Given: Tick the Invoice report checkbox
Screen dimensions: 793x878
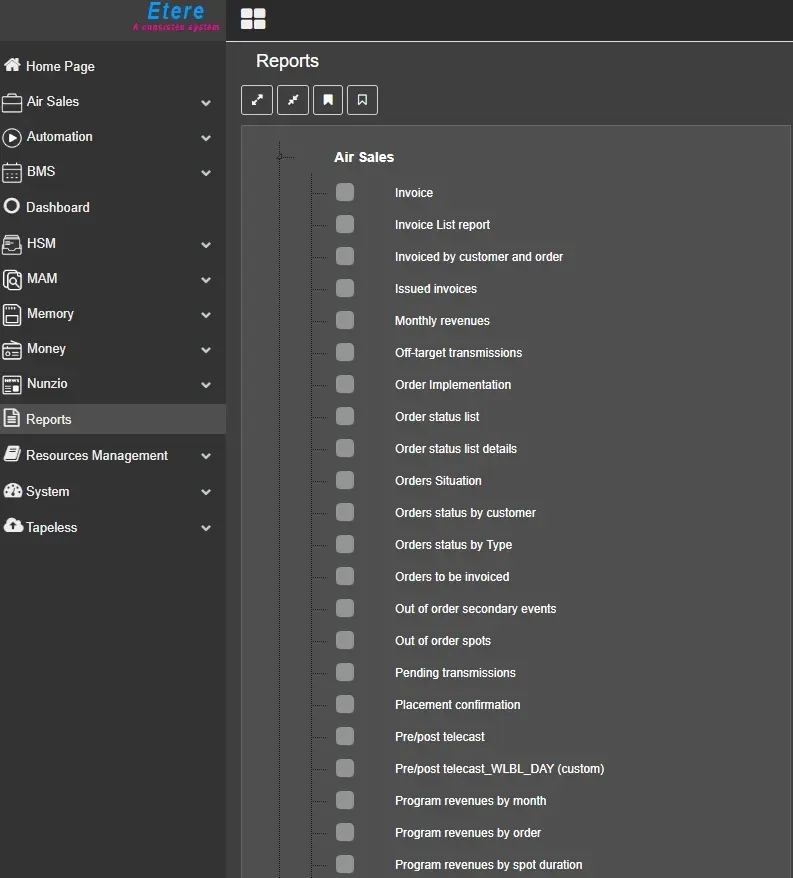Looking at the screenshot, I should pyautogui.click(x=345, y=193).
